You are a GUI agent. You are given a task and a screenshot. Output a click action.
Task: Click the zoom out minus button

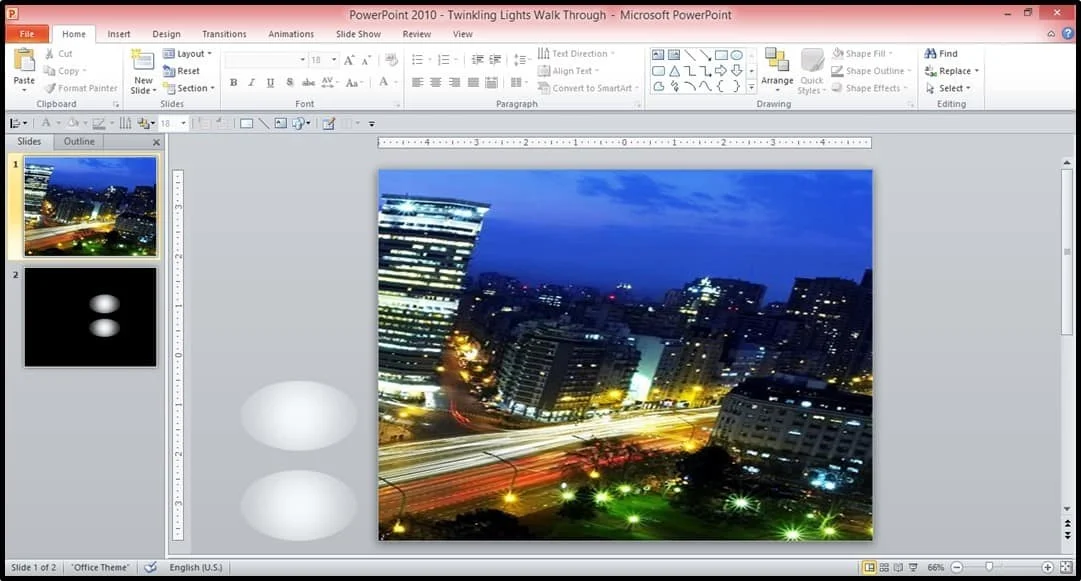point(956,567)
